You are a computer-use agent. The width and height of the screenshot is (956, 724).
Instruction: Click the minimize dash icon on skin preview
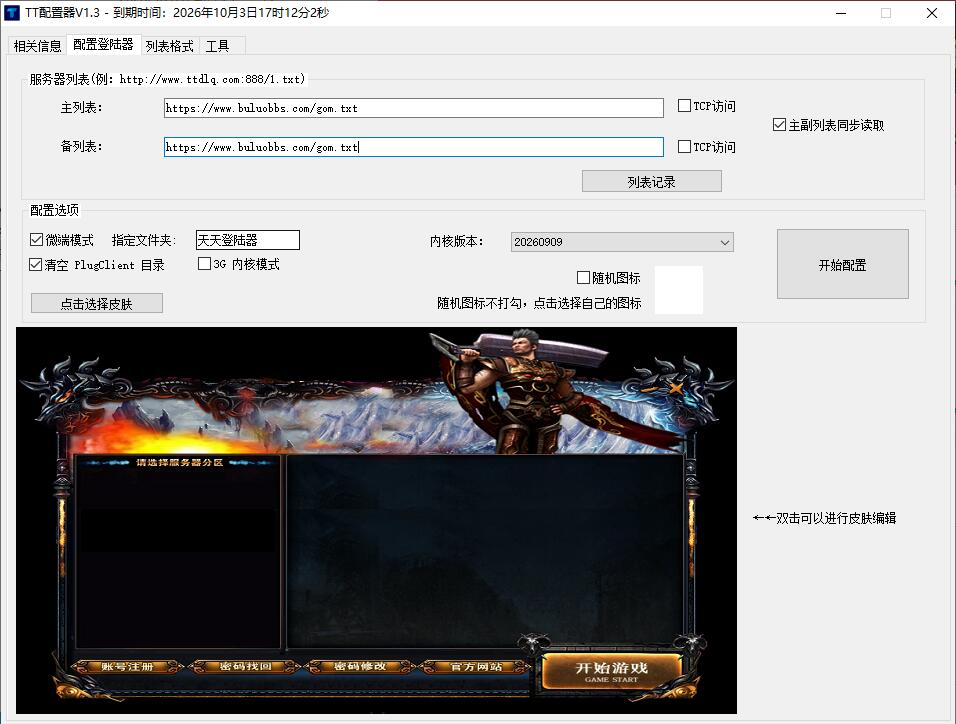click(650, 389)
